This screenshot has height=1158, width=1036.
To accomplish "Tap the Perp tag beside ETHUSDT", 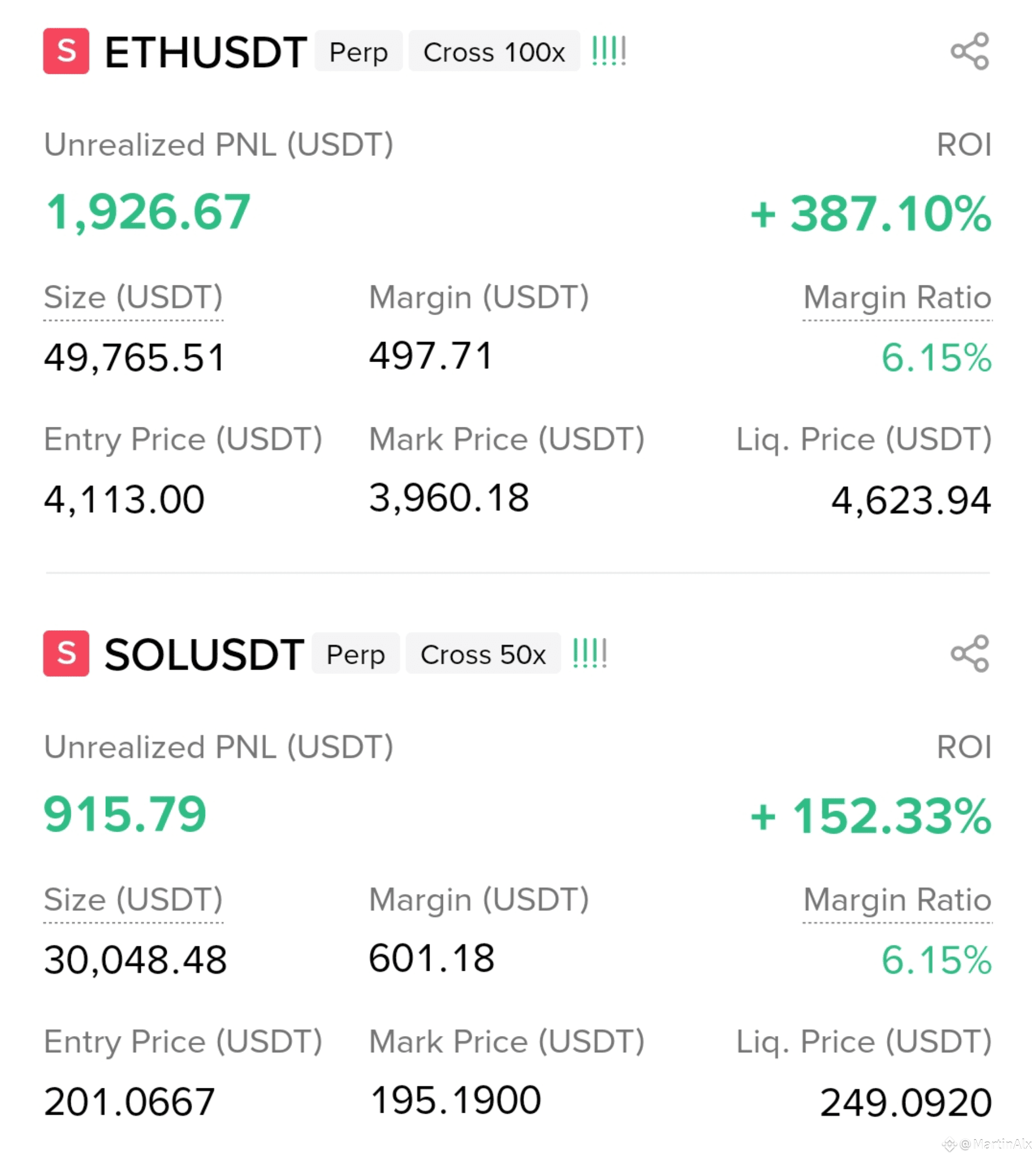I will click(x=358, y=51).
